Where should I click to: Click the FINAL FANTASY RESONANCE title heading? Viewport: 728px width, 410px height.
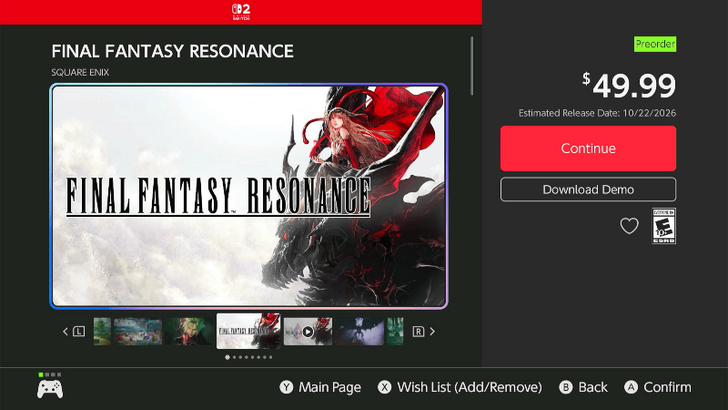coord(172,51)
